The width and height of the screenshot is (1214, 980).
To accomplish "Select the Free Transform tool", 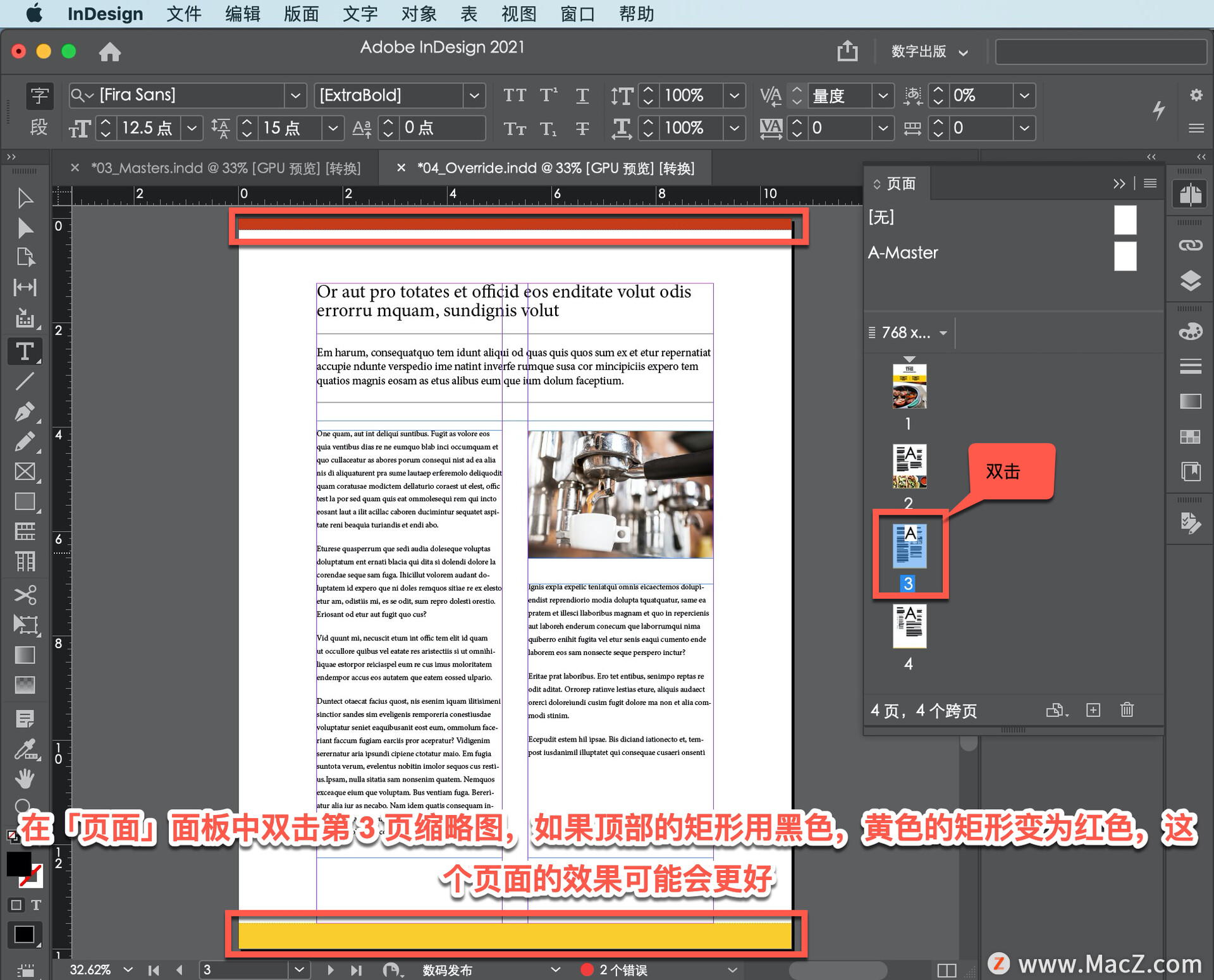I will click(x=25, y=625).
